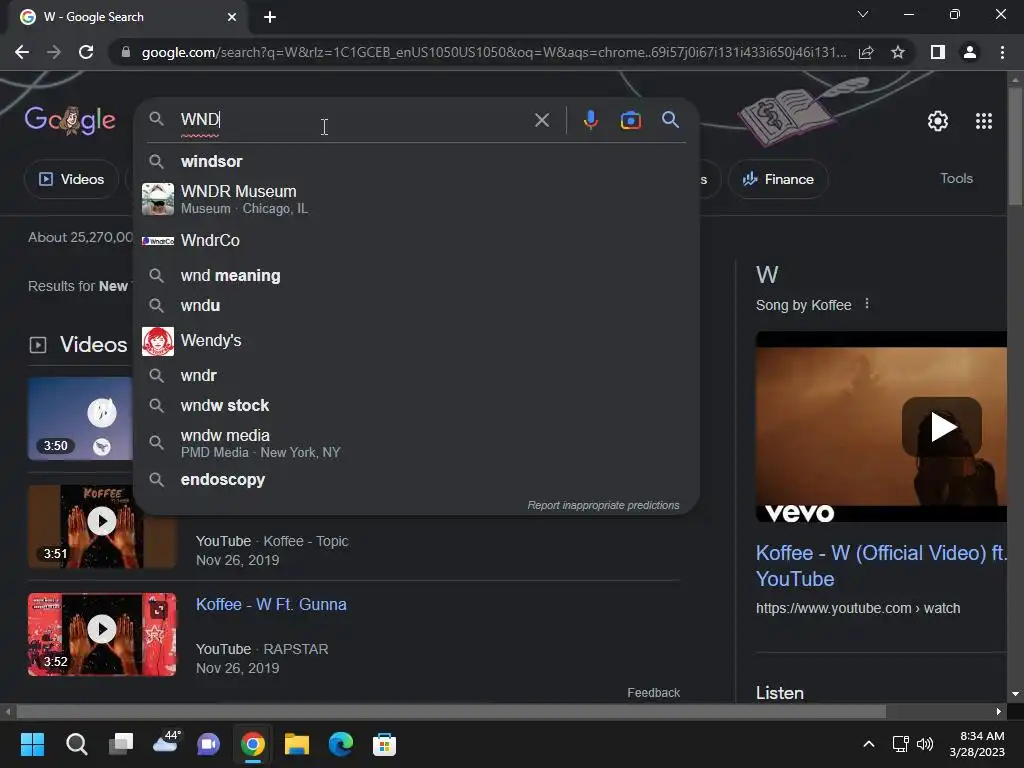Open Windows taskbar search
Image resolution: width=1024 pixels, height=768 pixels.
(76, 744)
